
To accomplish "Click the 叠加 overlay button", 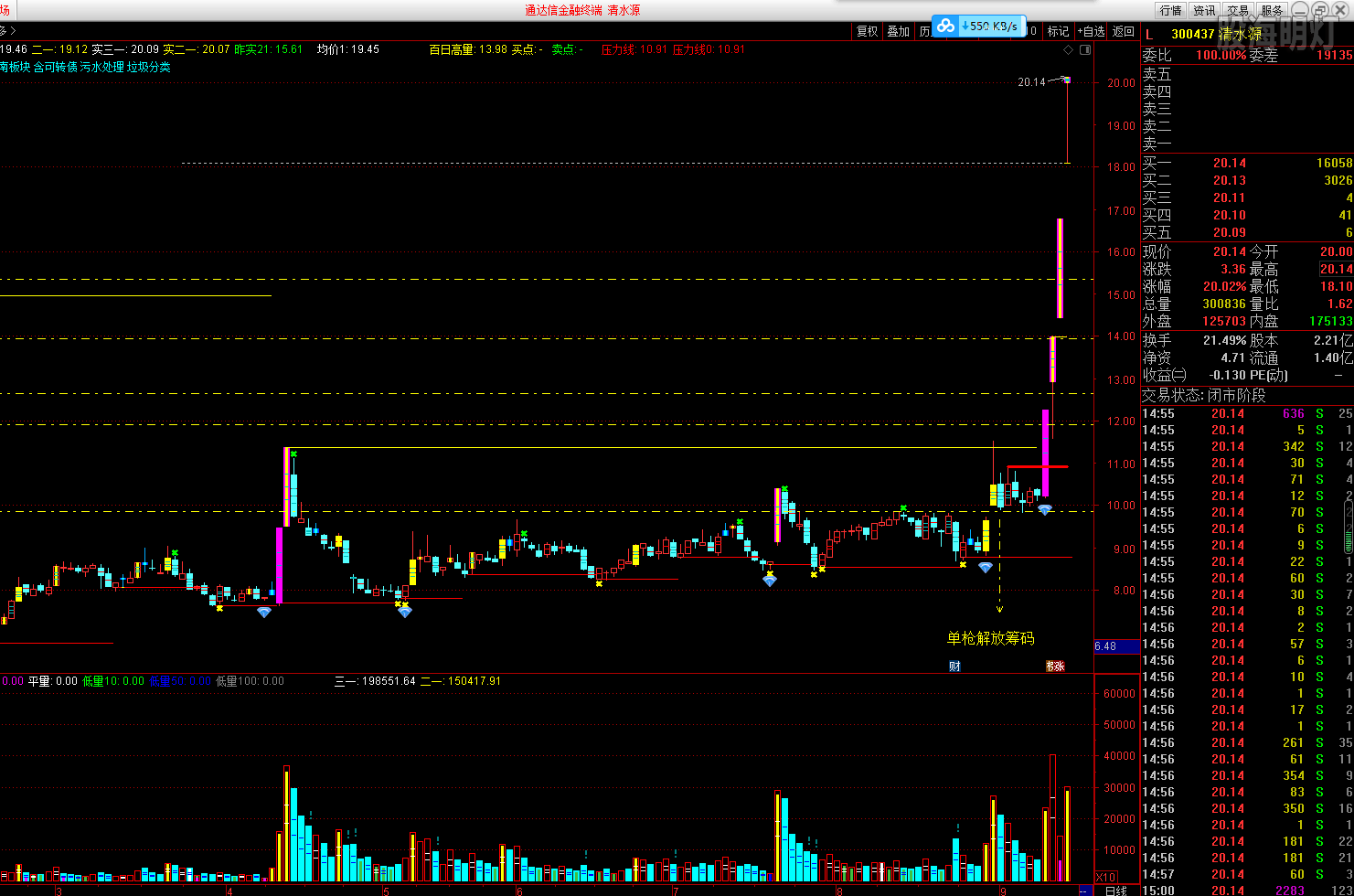I will pos(899,31).
